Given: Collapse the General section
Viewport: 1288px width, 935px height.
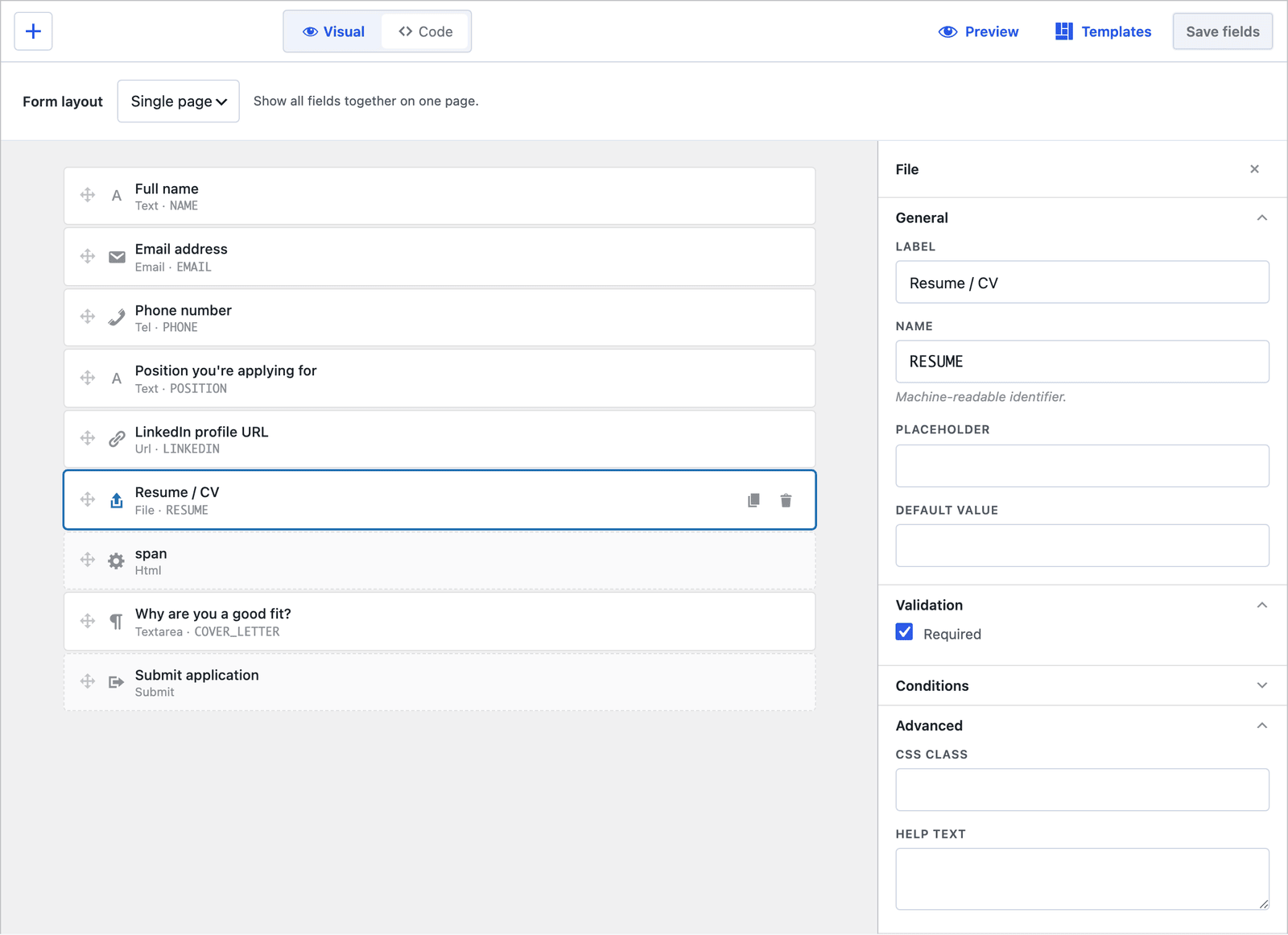Looking at the screenshot, I should coord(1261,218).
